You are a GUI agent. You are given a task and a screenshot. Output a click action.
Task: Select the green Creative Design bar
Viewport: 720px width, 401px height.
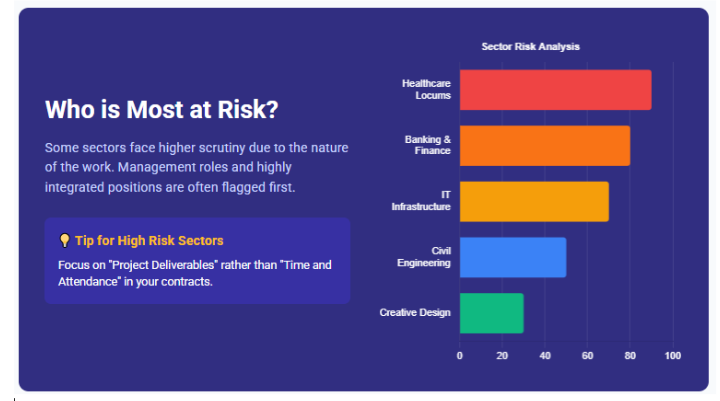491,313
